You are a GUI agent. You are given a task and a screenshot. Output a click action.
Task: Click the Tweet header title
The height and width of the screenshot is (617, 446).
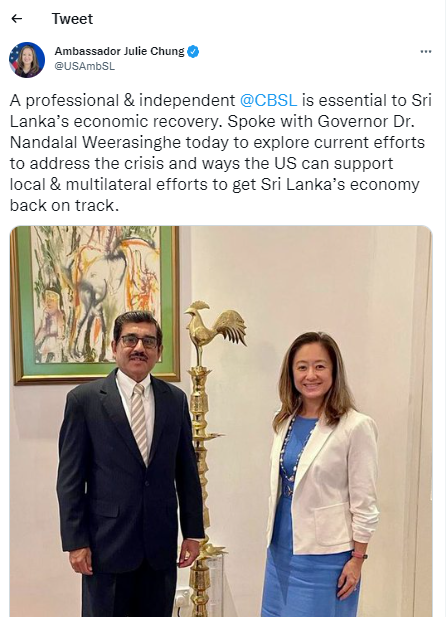[72, 18]
